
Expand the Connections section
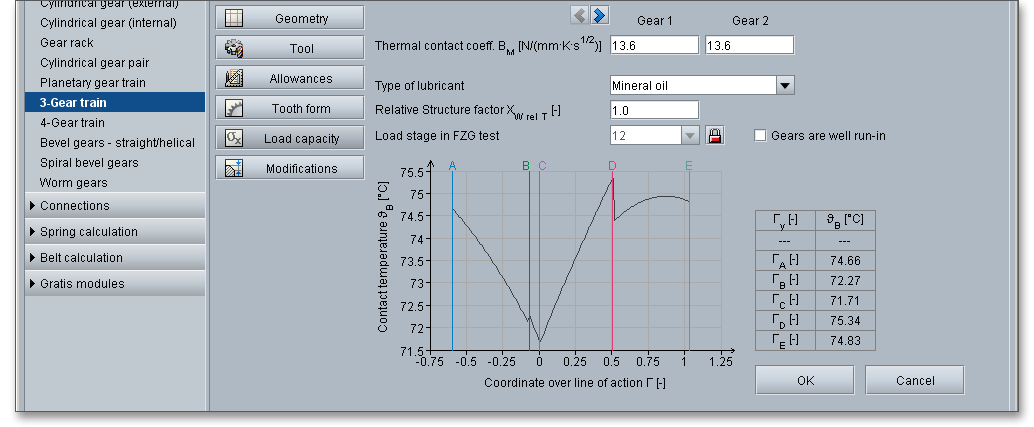pos(74,206)
